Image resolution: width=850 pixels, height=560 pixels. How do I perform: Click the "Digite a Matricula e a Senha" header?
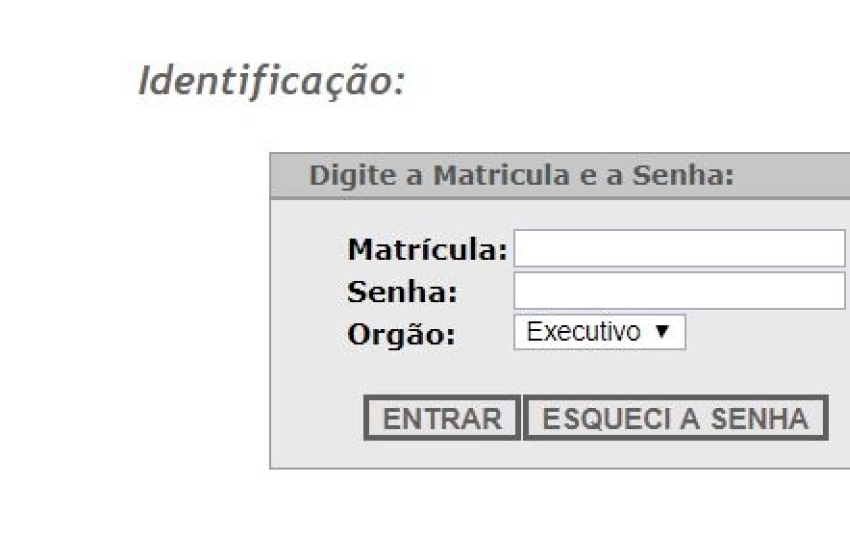pos(521,176)
